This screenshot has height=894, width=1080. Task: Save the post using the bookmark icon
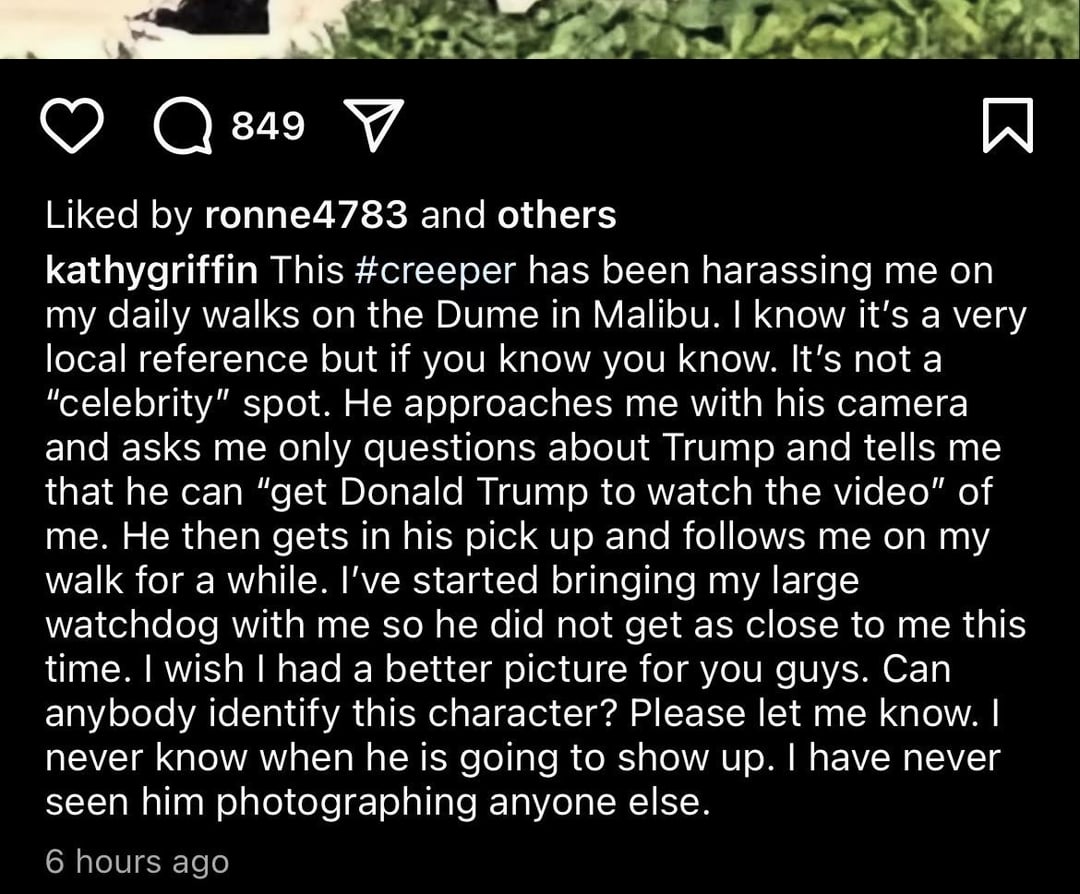pos(1006,128)
